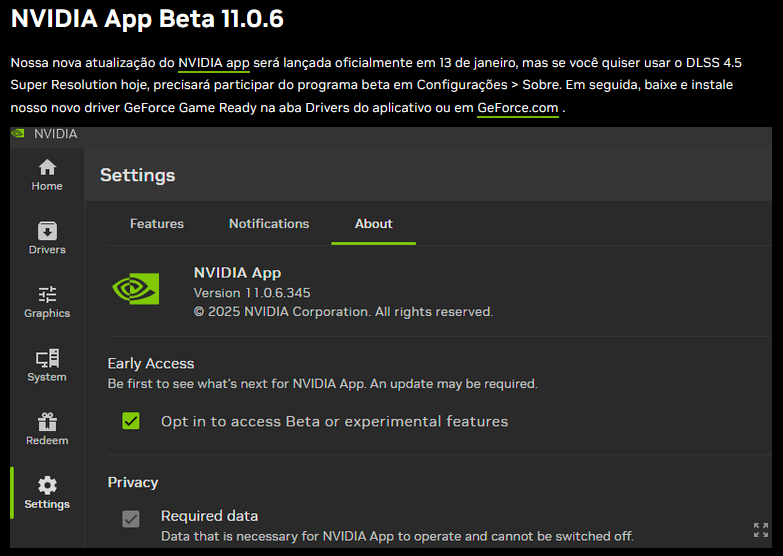Click the Early Access heading
The width and height of the screenshot is (783, 556).
point(151,364)
